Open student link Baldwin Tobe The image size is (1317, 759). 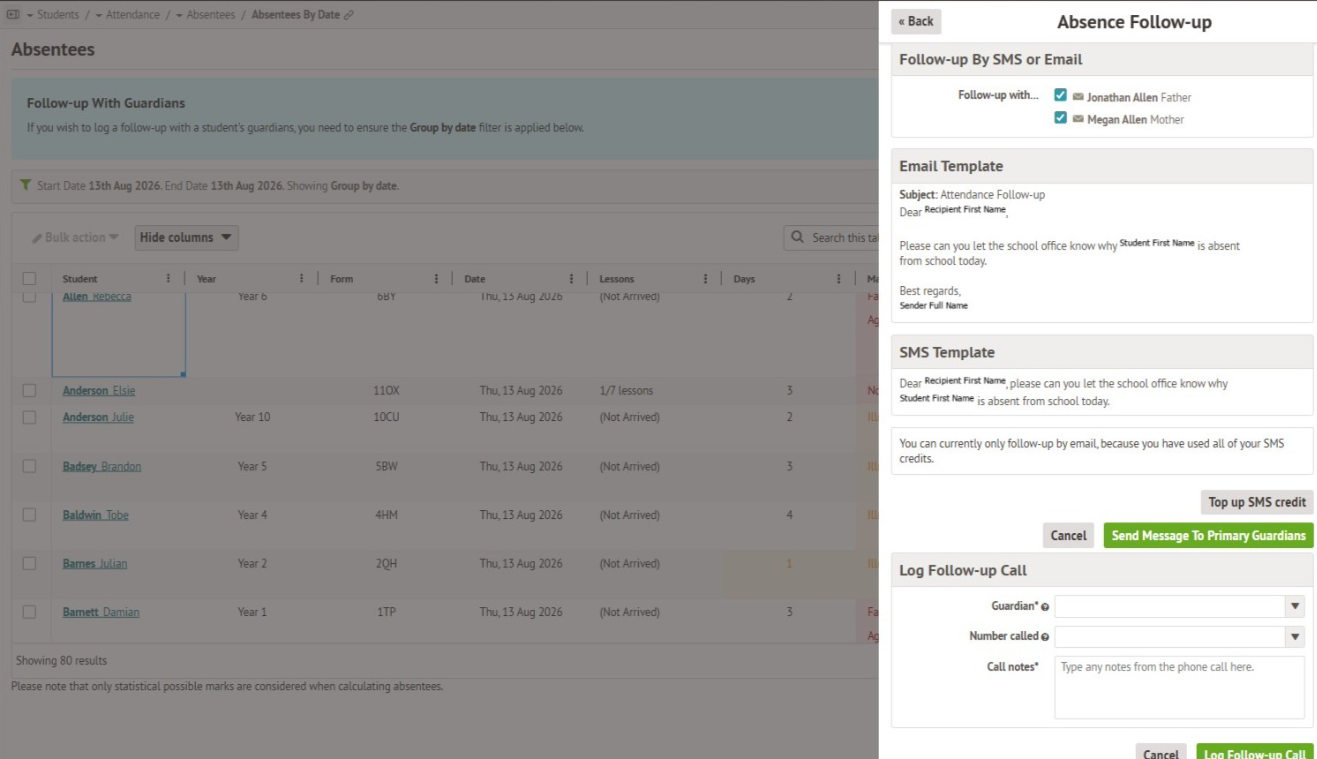tap(96, 515)
